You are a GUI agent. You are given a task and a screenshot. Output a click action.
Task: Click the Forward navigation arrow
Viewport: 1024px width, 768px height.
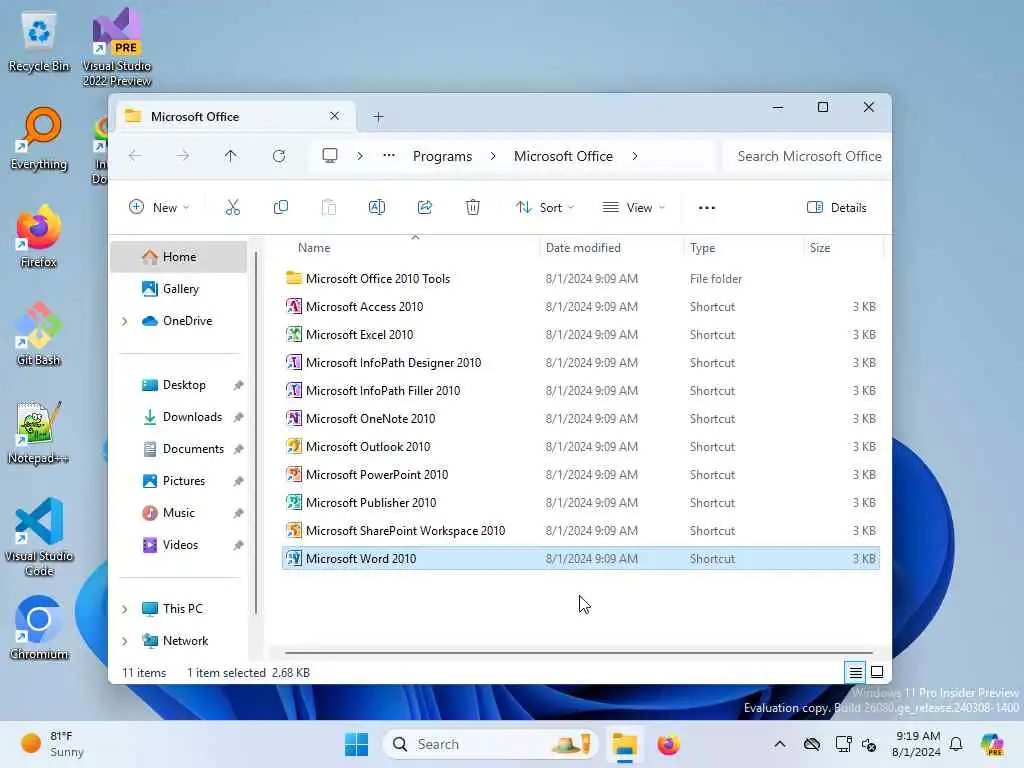pyautogui.click(x=183, y=156)
